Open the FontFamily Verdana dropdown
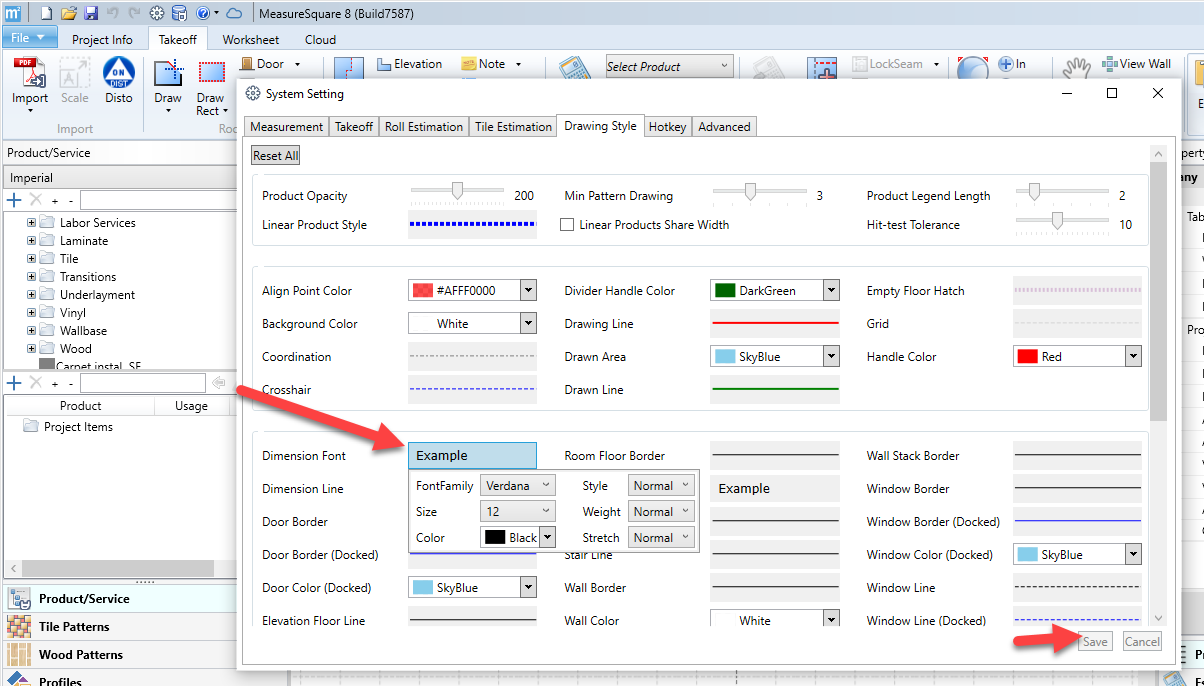 517,485
